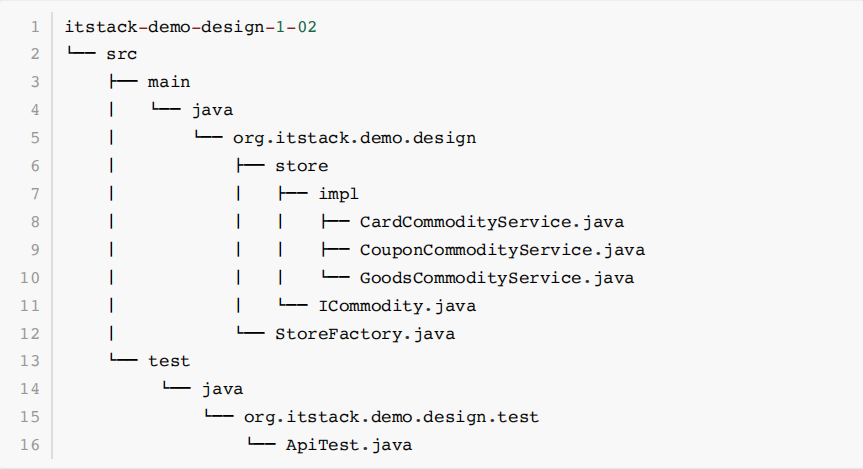Select the src folder entry
The width and height of the screenshot is (863, 469).
pos(121,54)
